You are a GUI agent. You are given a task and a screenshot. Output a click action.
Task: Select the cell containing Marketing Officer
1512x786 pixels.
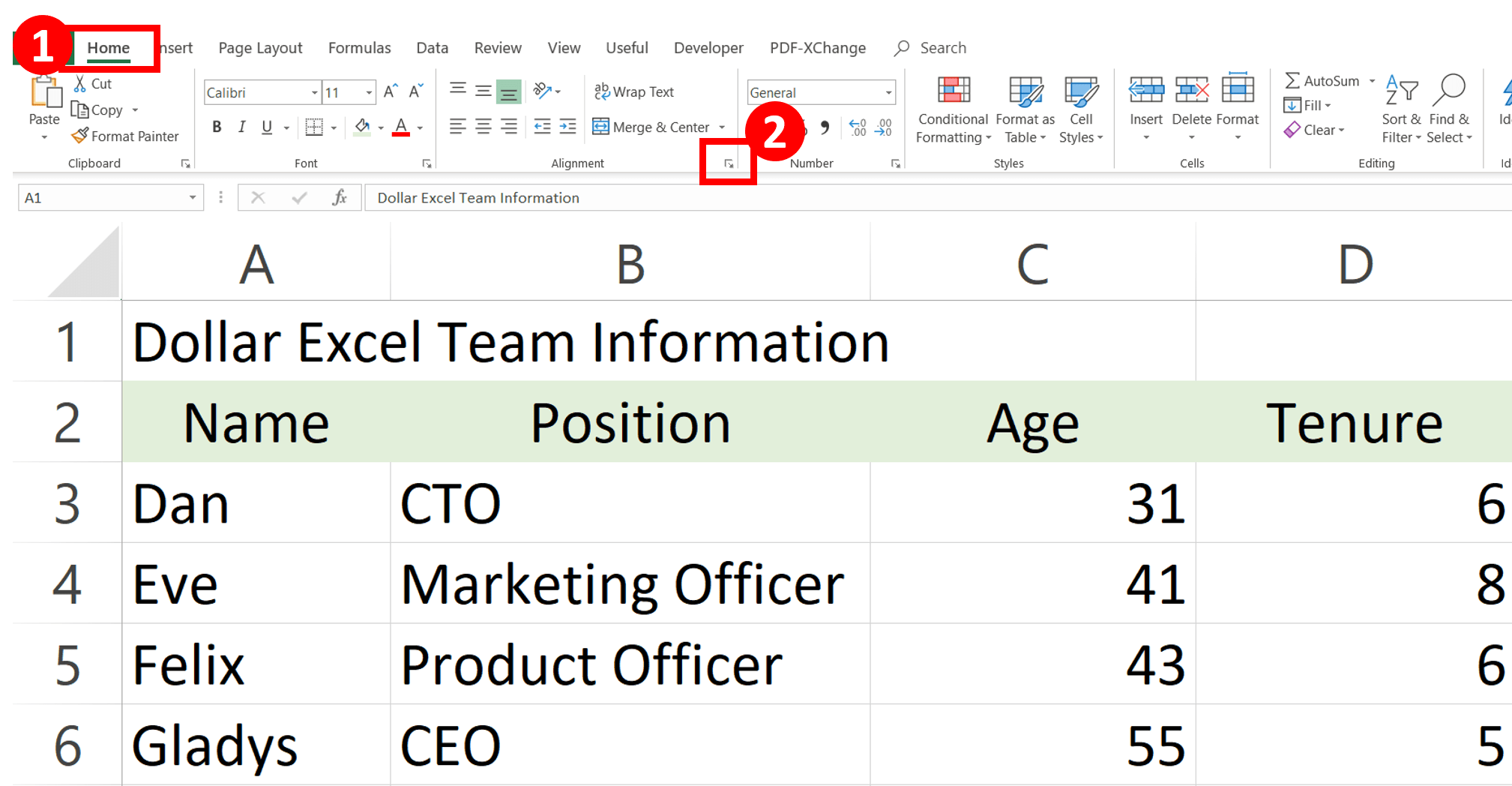tap(630, 583)
